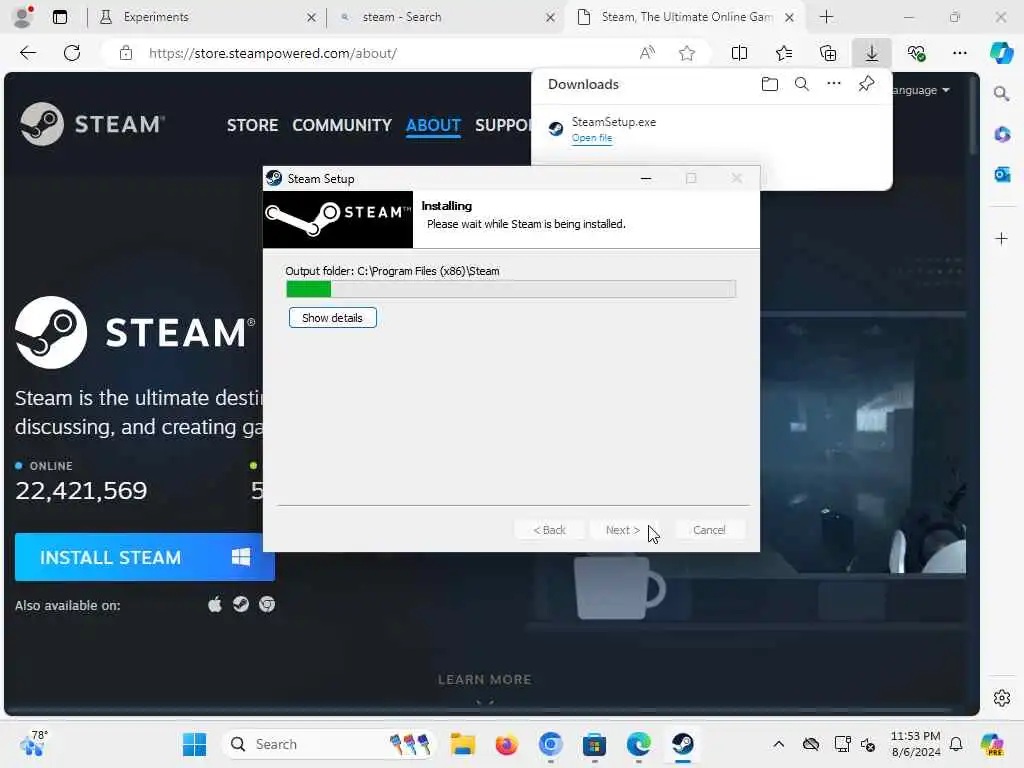This screenshot has width=1024, height=768.
Task: Click the INSTALL STEAM button
Action: [145, 557]
